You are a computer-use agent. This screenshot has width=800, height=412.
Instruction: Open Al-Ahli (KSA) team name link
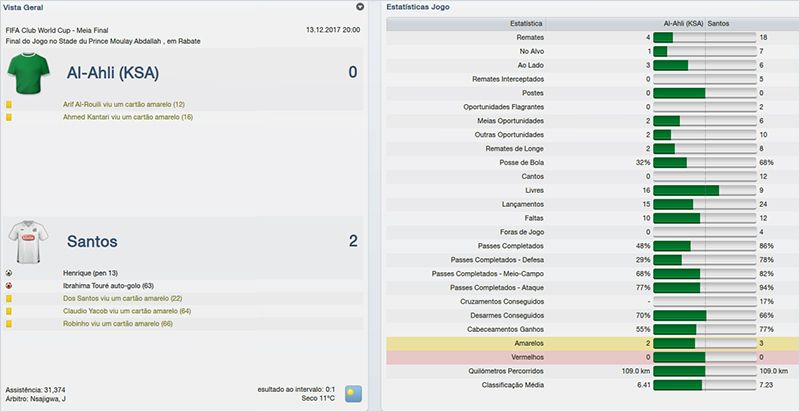pos(112,73)
